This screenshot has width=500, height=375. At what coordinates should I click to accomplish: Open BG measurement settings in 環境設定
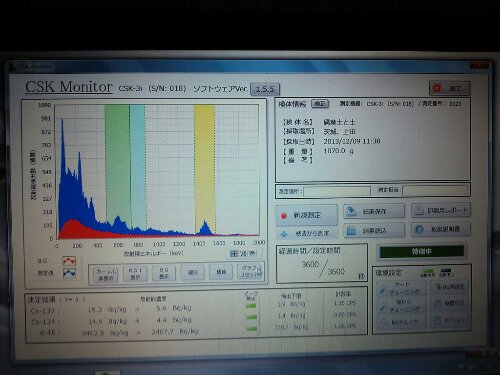(450, 287)
